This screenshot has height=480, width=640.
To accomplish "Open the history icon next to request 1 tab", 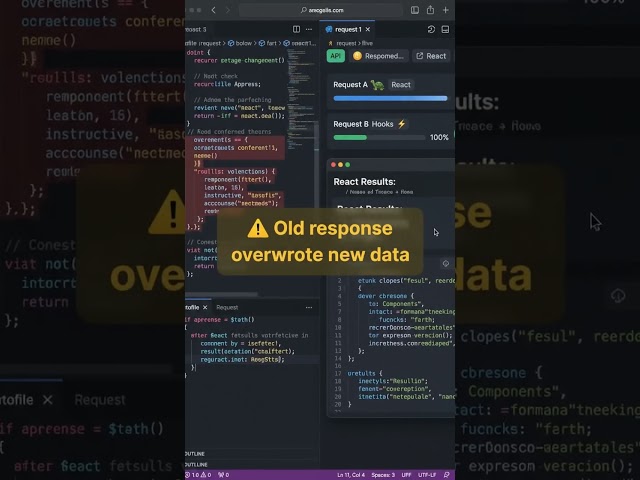I will click(x=431, y=29).
